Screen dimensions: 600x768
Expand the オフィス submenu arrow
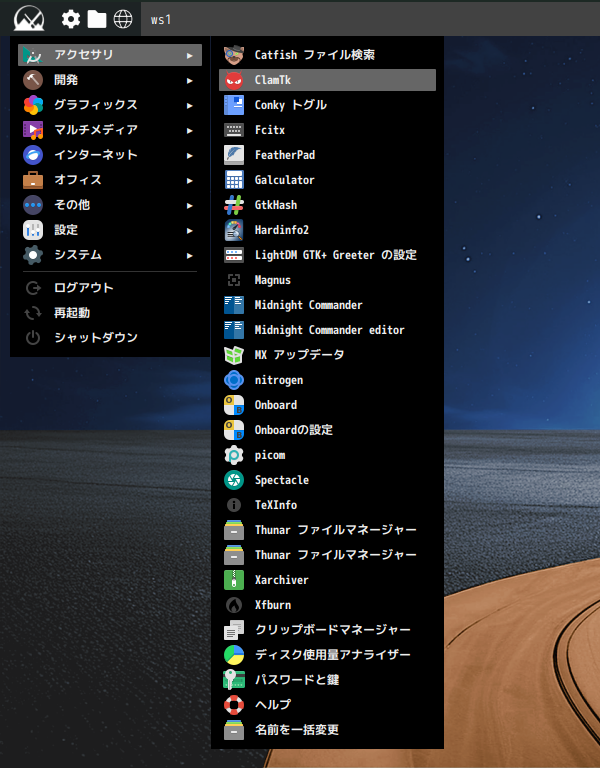pyautogui.click(x=190, y=180)
